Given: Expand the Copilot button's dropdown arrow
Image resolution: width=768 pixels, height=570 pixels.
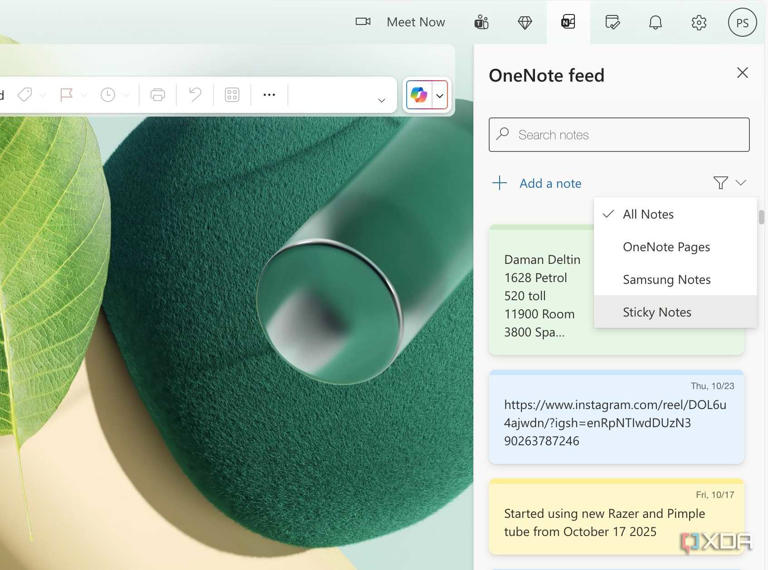Looking at the screenshot, I should tap(440, 96).
